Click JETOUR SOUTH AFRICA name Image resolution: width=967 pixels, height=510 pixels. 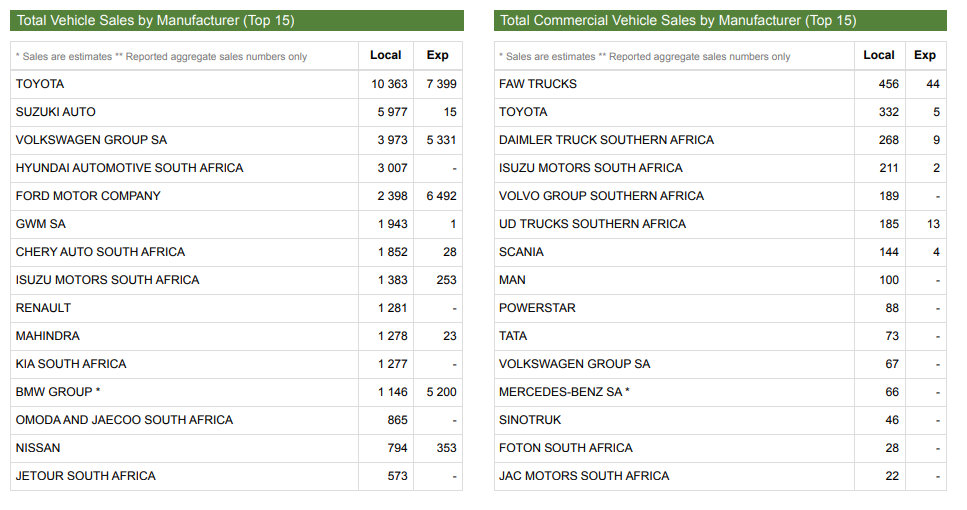(x=86, y=476)
